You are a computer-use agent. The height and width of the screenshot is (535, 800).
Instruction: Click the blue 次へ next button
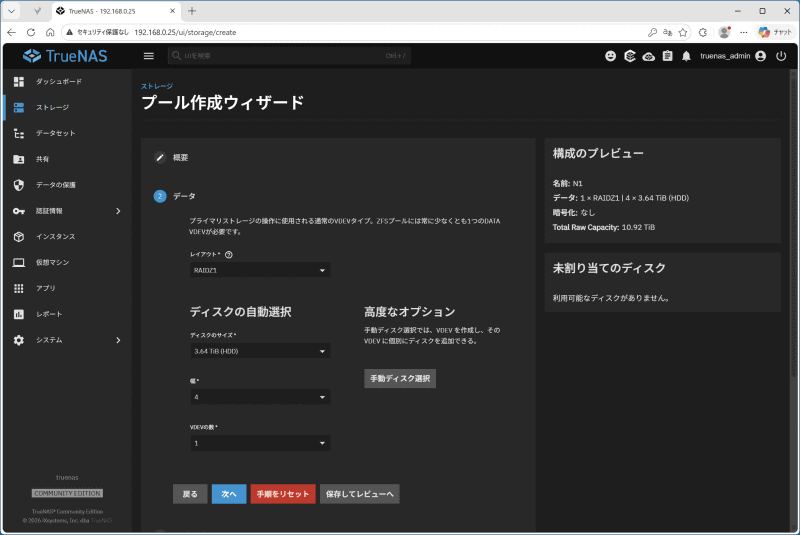tap(229, 494)
